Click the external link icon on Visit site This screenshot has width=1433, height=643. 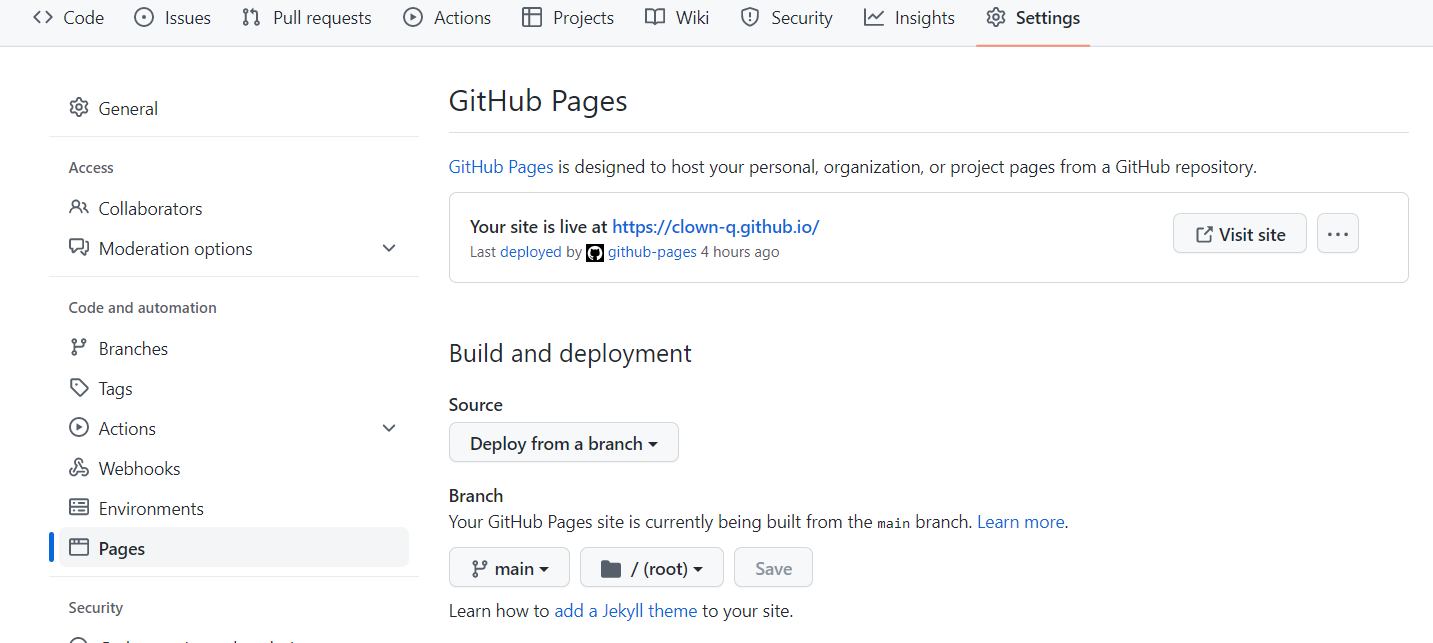[x=1205, y=235]
